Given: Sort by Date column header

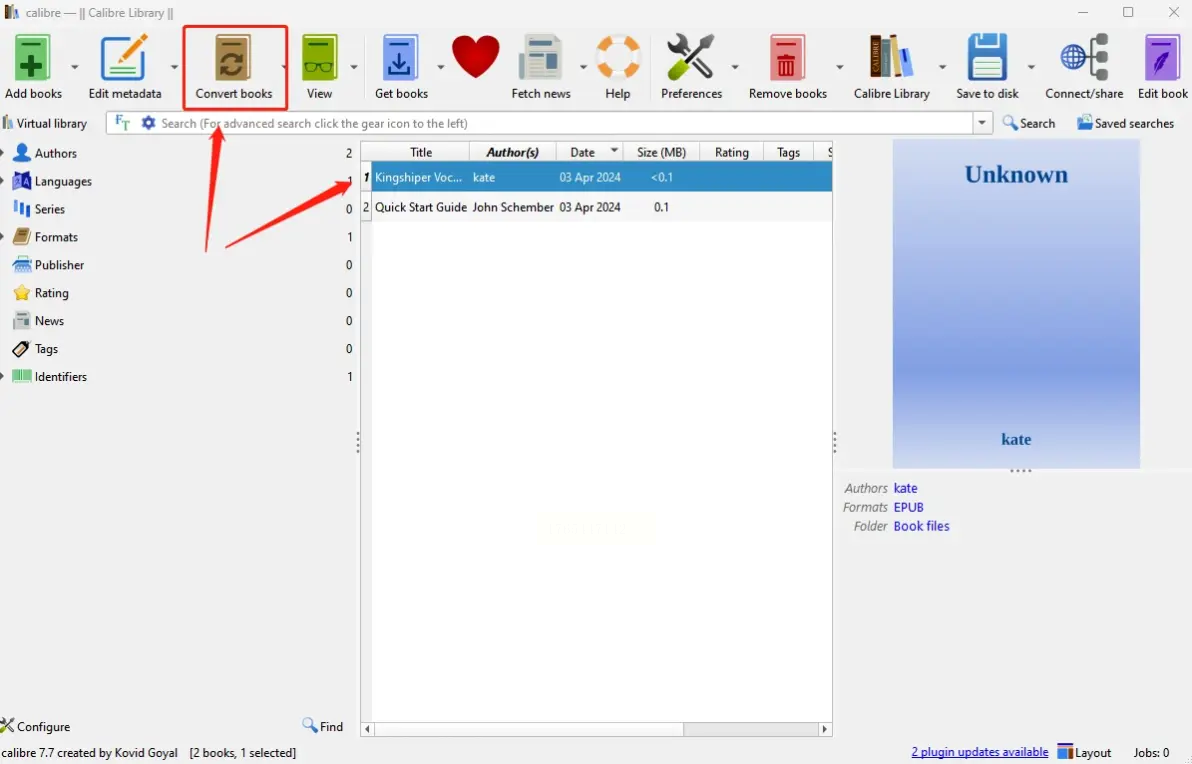Looking at the screenshot, I should point(590,152).
